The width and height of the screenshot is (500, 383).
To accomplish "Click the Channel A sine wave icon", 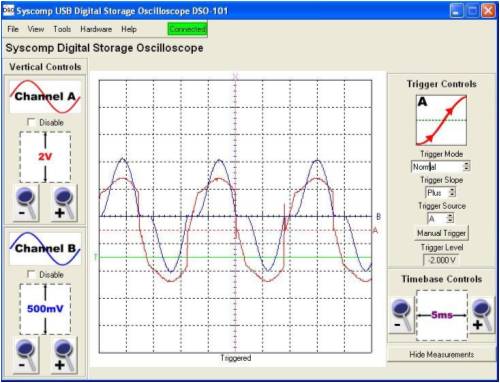I will (x=45, y=97).
